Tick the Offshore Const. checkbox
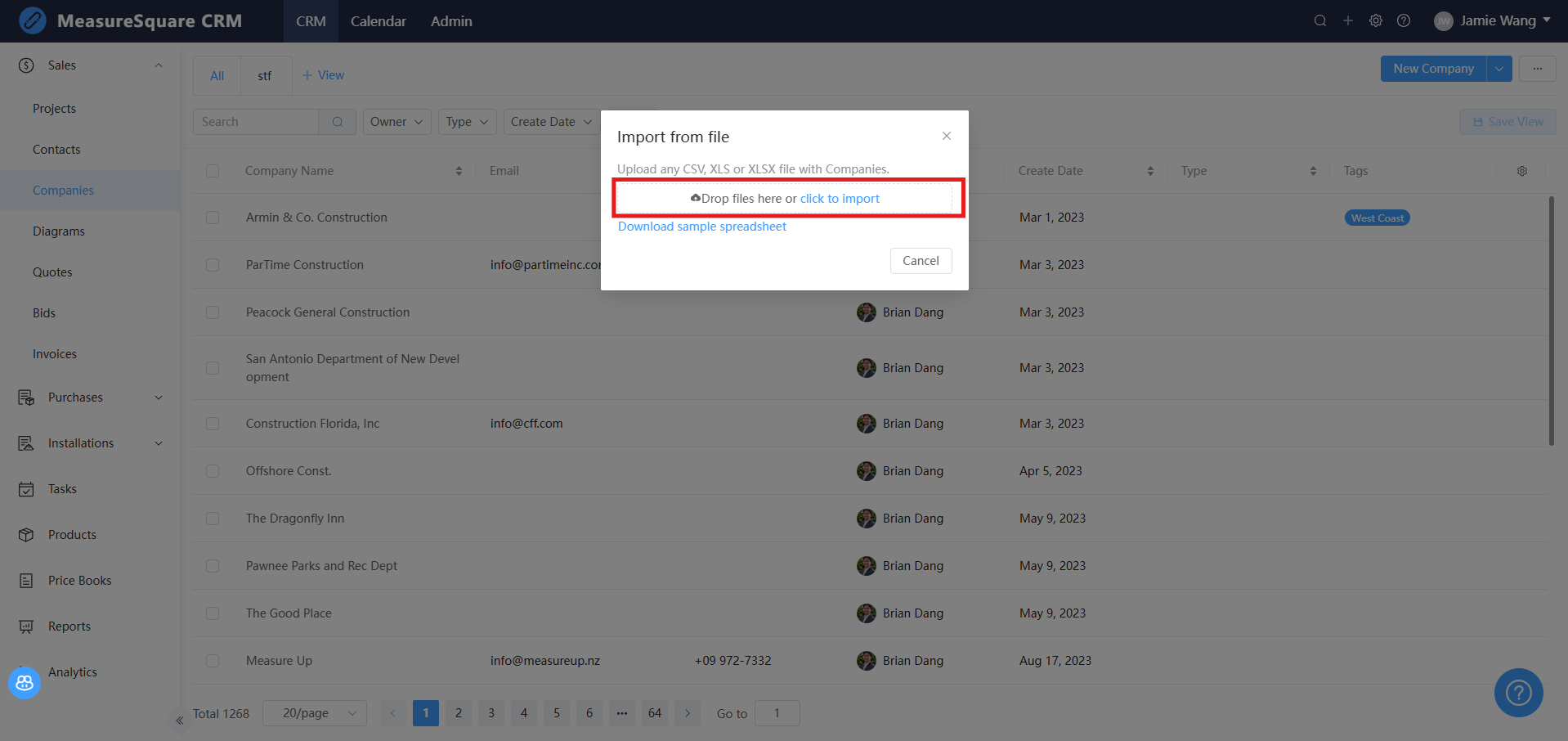Image resolution: width=1568 pixels, height=741 pixels. click(x=213, y=471)
